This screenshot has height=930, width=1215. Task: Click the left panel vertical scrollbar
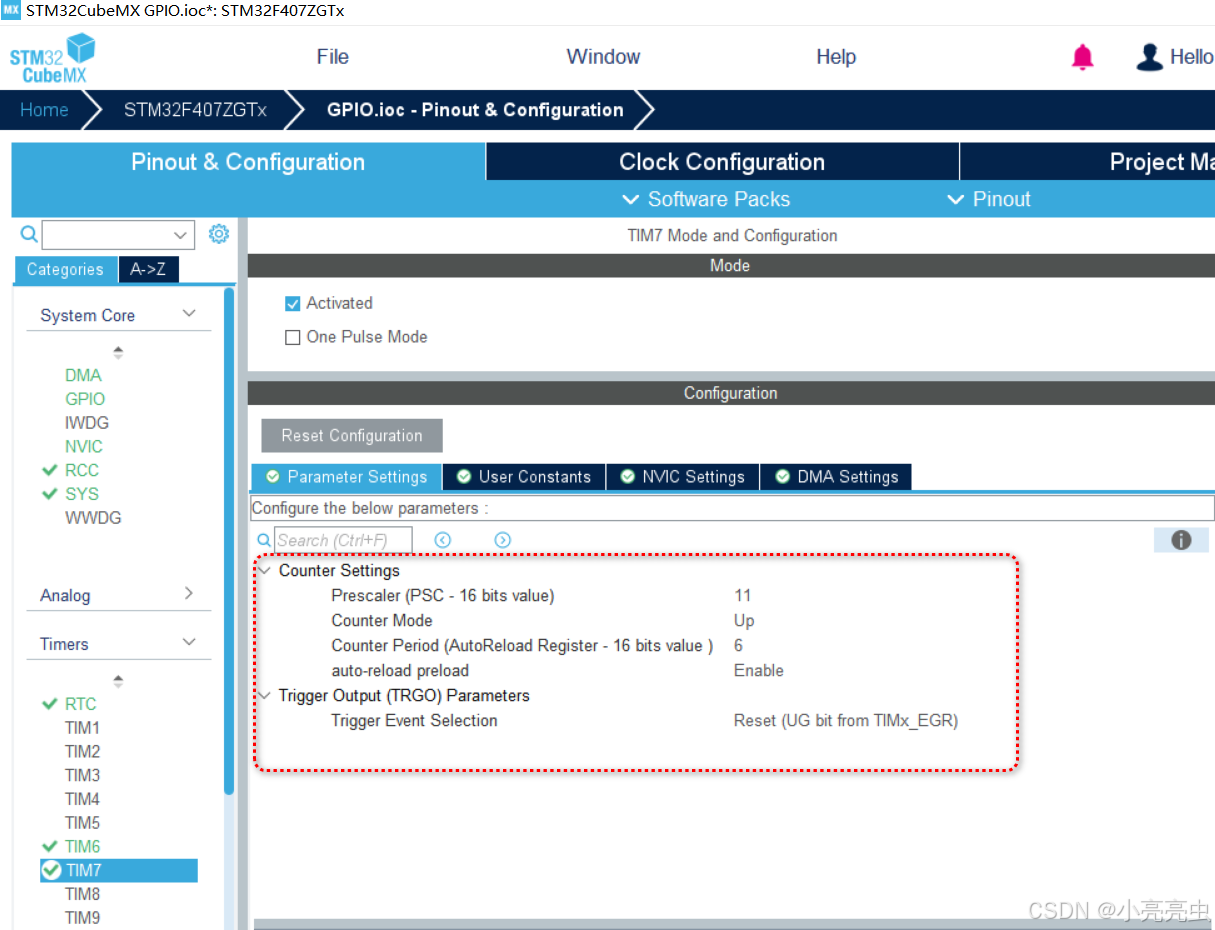coord(230,540)
